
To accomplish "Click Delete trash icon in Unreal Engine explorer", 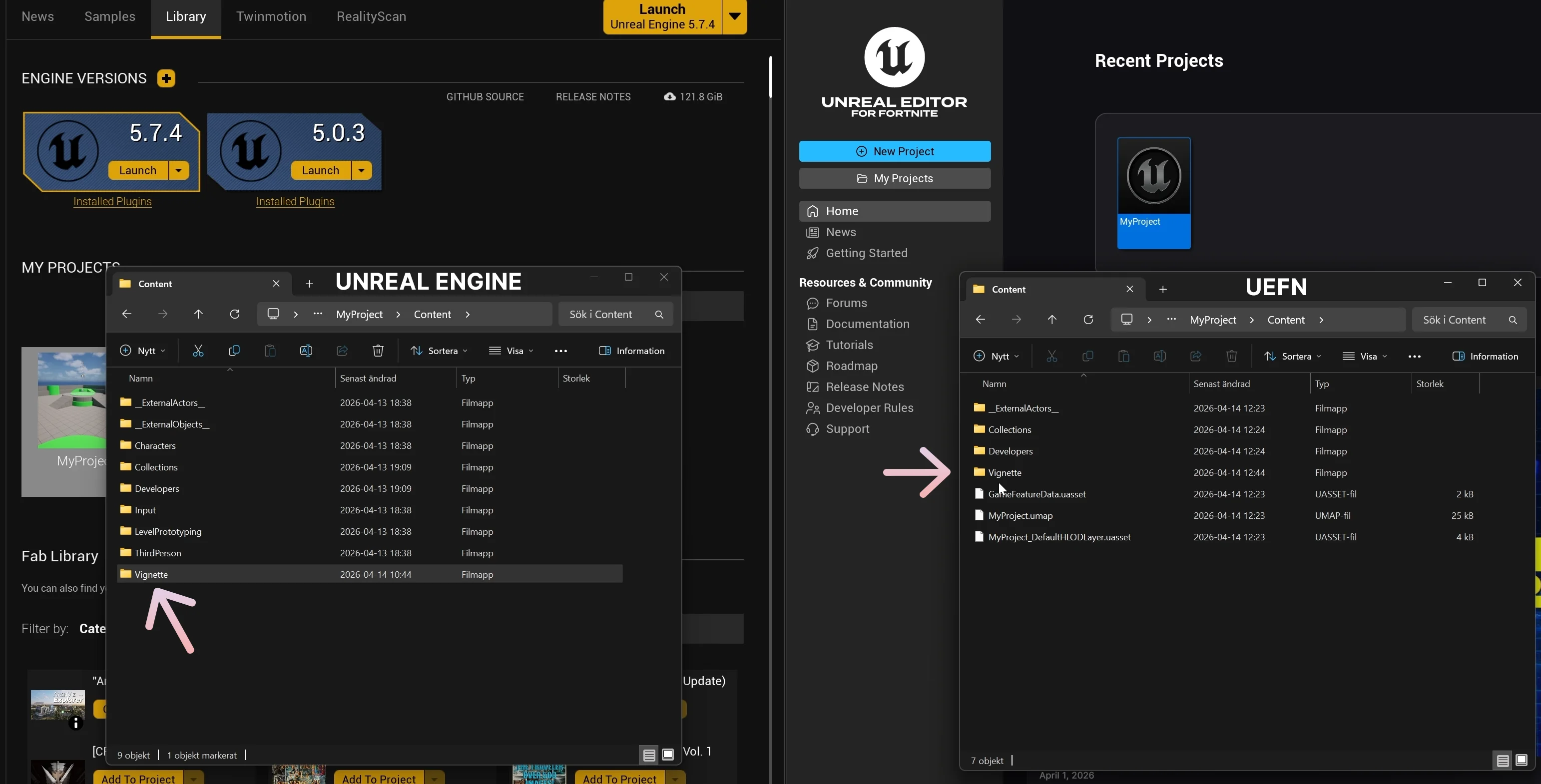I will tap(378, 351).
